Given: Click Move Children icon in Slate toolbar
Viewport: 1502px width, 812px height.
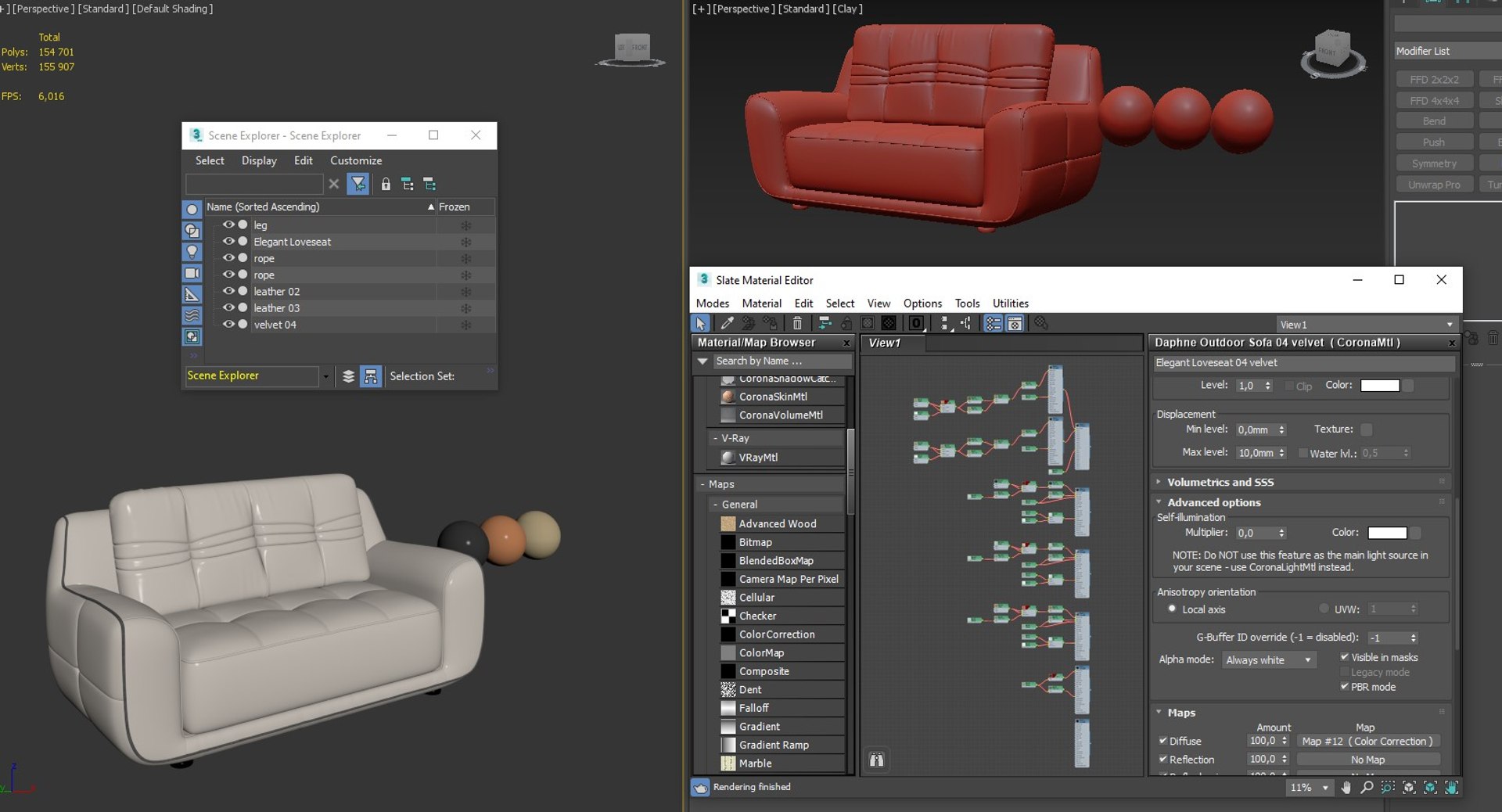Looking at the screenshot, I should 825,324.
